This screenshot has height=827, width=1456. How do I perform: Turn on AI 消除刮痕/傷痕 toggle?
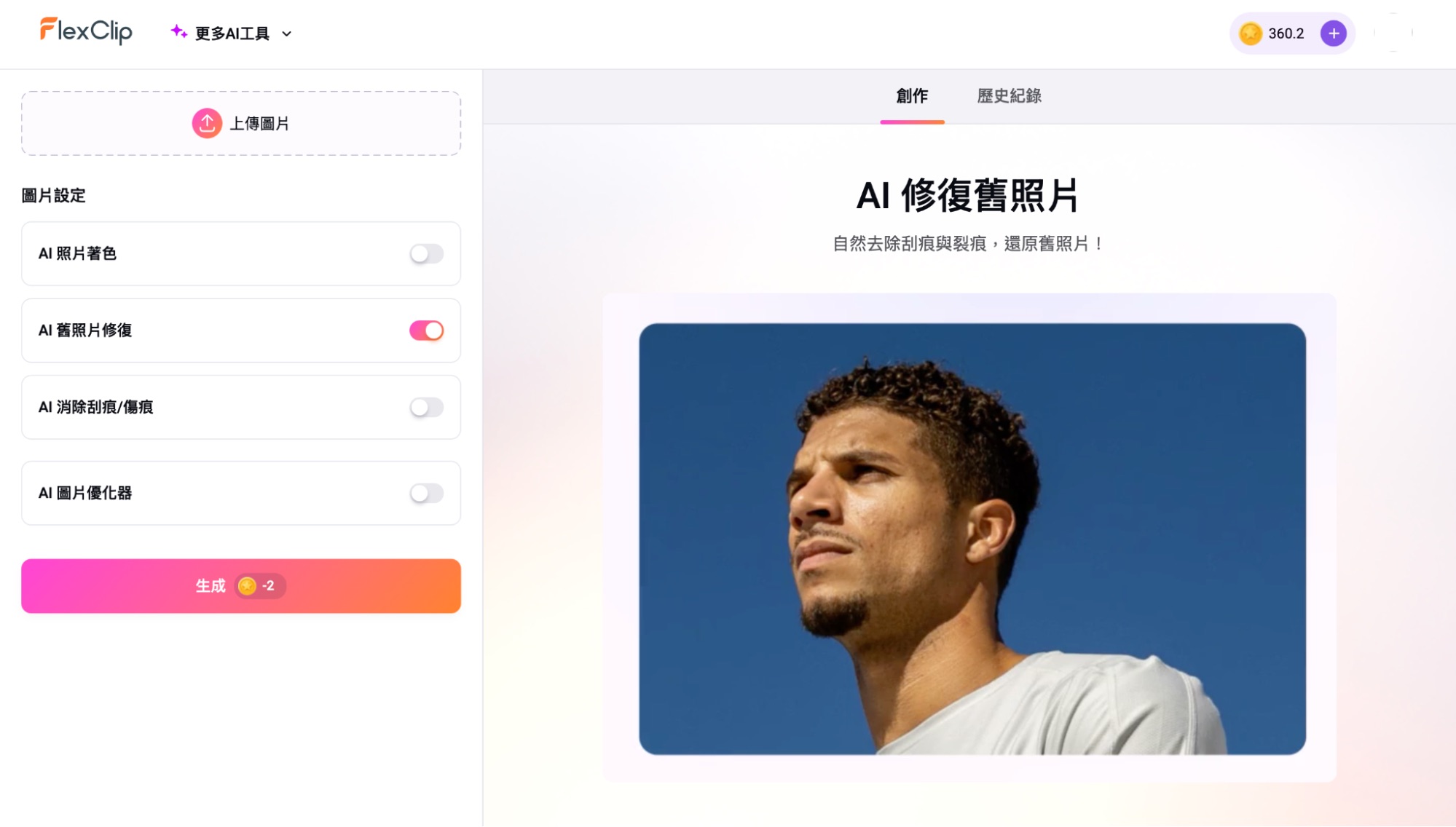[x=426, y=407]
